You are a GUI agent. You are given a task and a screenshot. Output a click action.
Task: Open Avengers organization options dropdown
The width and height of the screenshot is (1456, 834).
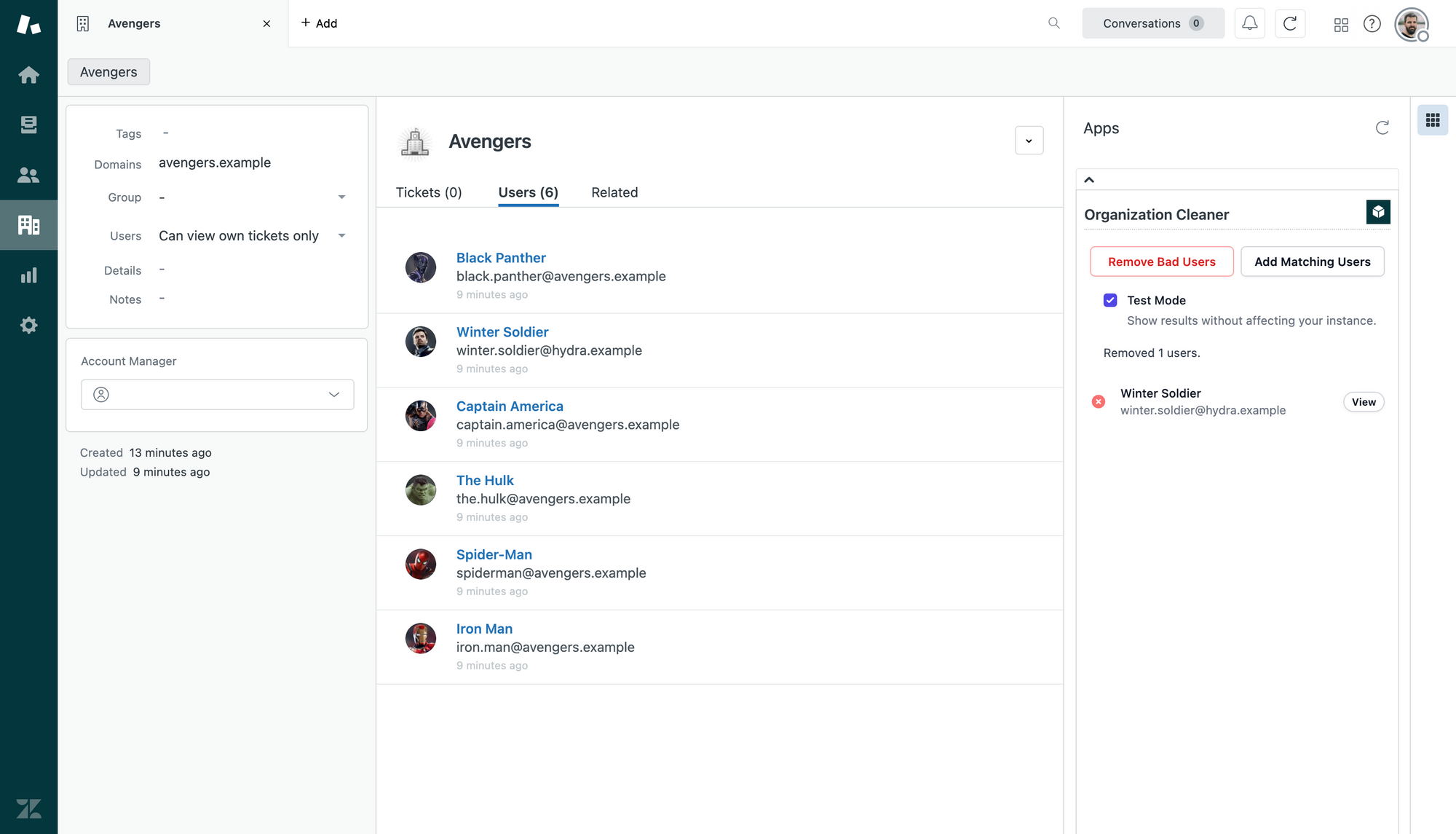pos(1029,141)
